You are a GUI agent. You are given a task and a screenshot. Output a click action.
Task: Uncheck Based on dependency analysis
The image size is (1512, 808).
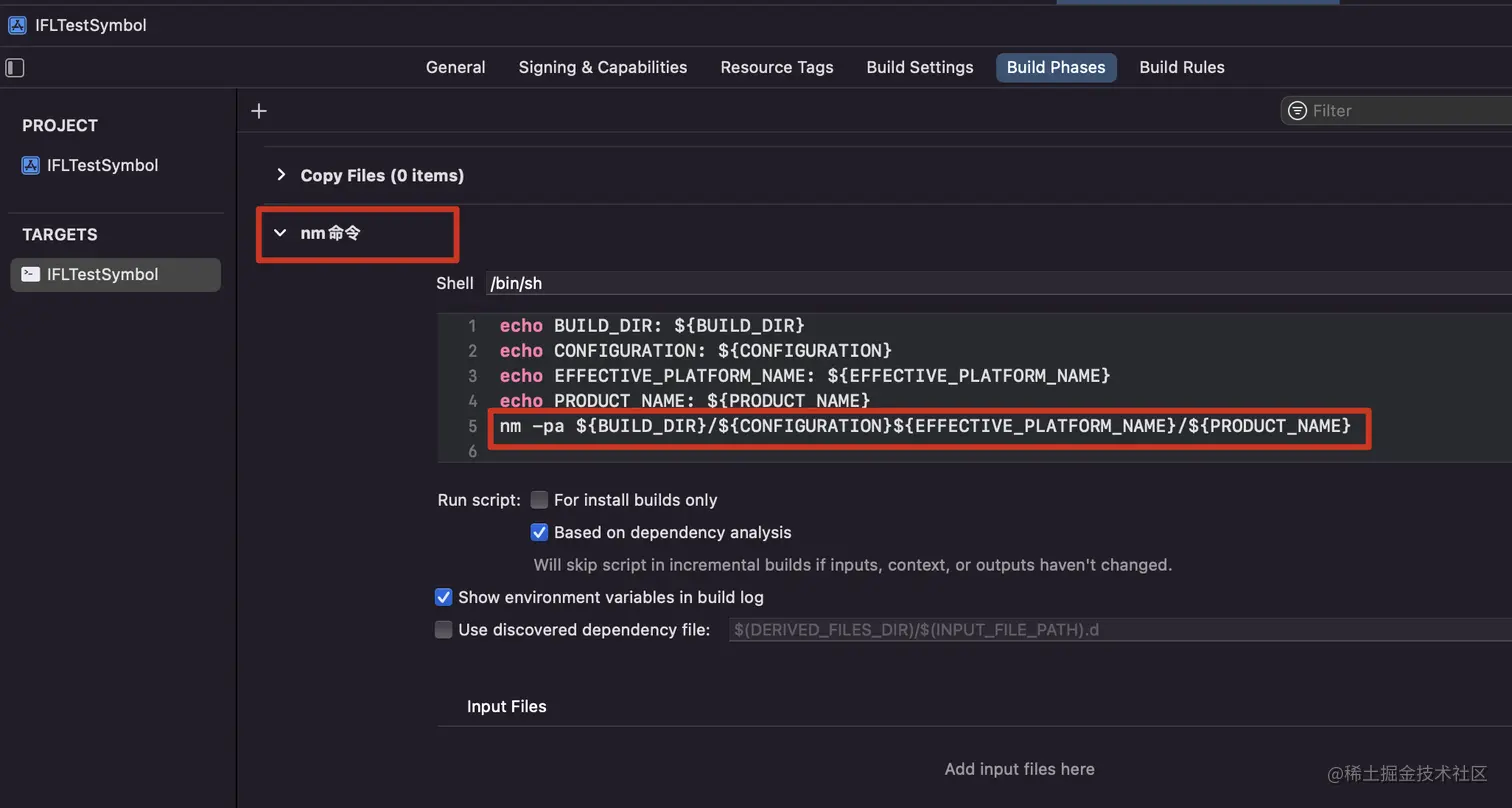(539, 532)
